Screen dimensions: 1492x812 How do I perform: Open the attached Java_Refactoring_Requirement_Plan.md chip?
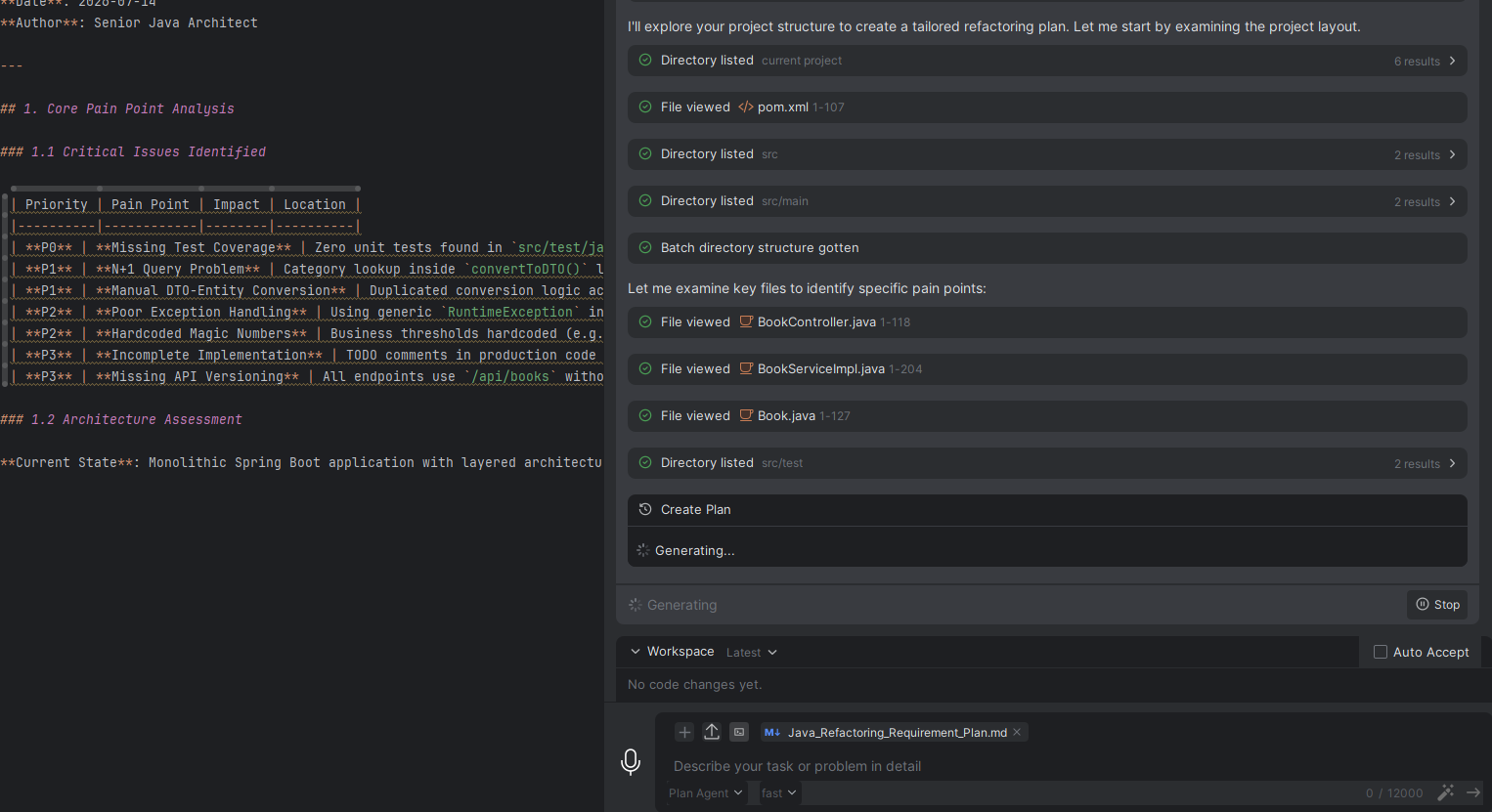(897, 732)
